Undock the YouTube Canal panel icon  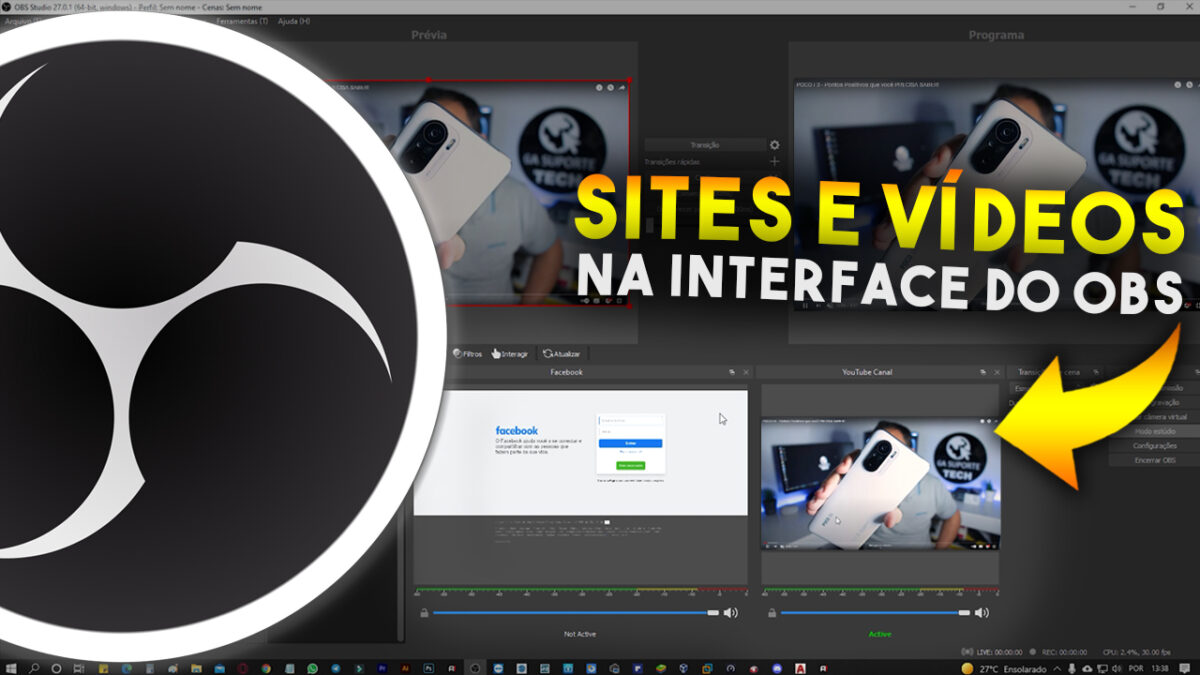(x=984, y=372)
